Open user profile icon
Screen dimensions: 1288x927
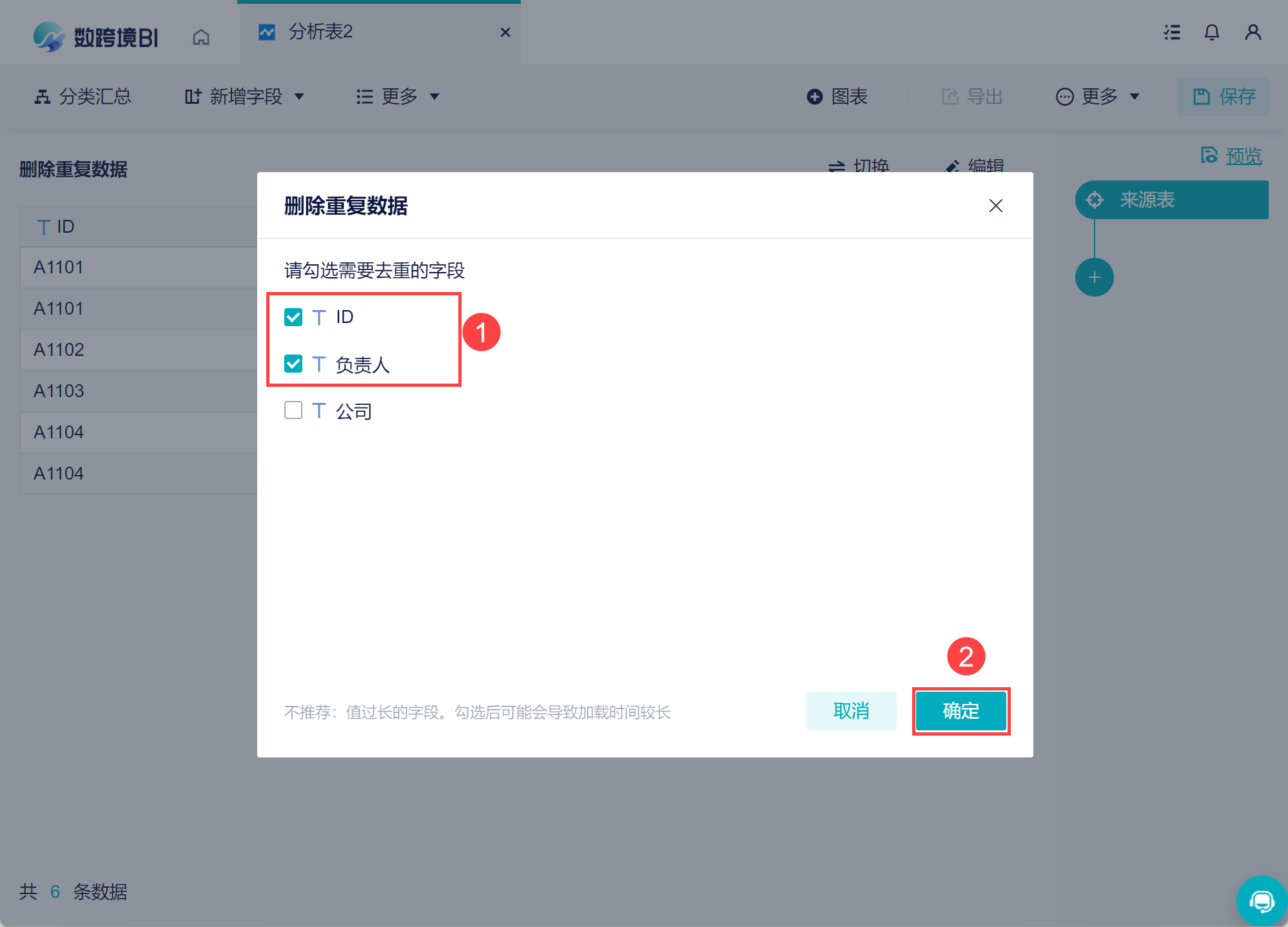[1253, 32]
